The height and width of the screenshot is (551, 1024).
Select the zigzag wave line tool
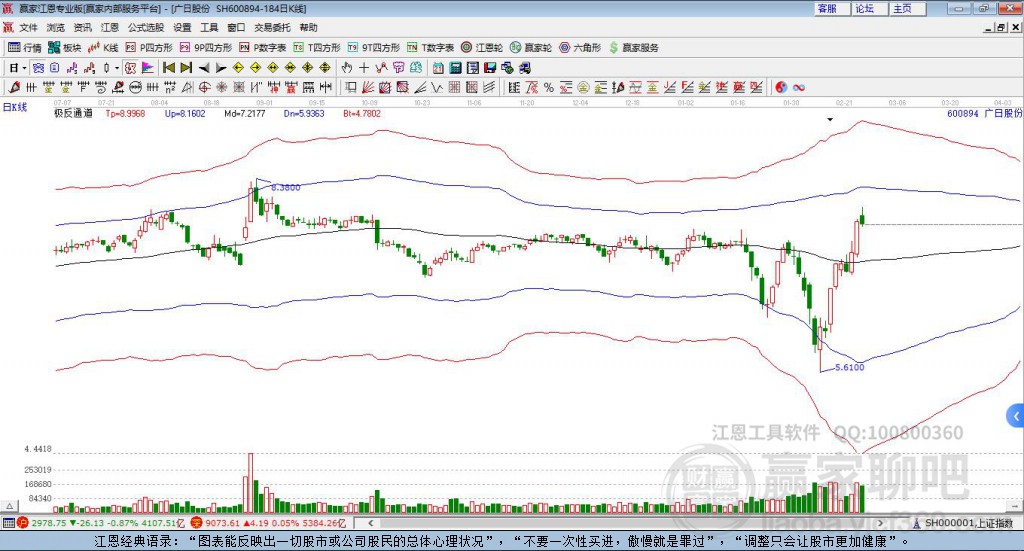(437, 87)
